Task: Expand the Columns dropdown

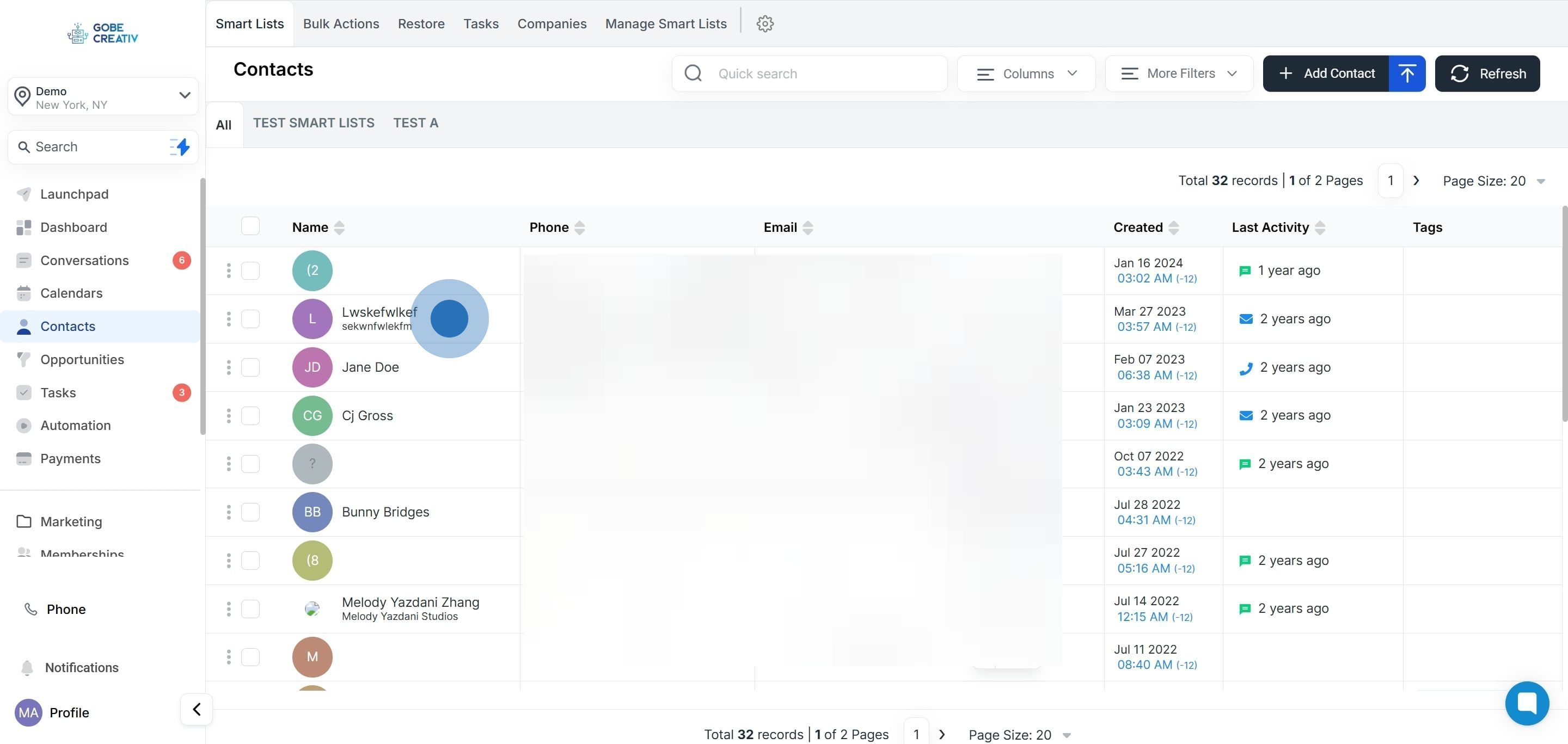Action: 1026,73
